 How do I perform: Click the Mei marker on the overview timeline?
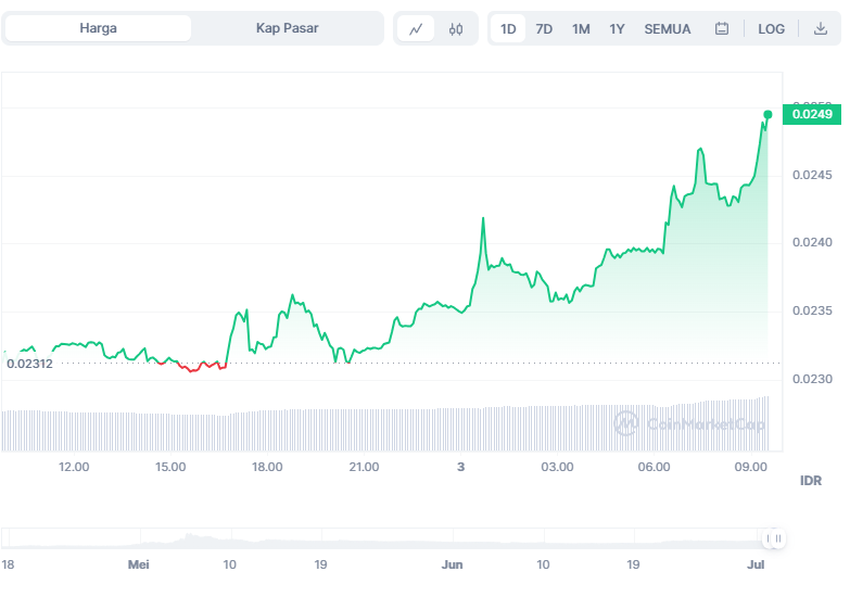coord(138,565)
